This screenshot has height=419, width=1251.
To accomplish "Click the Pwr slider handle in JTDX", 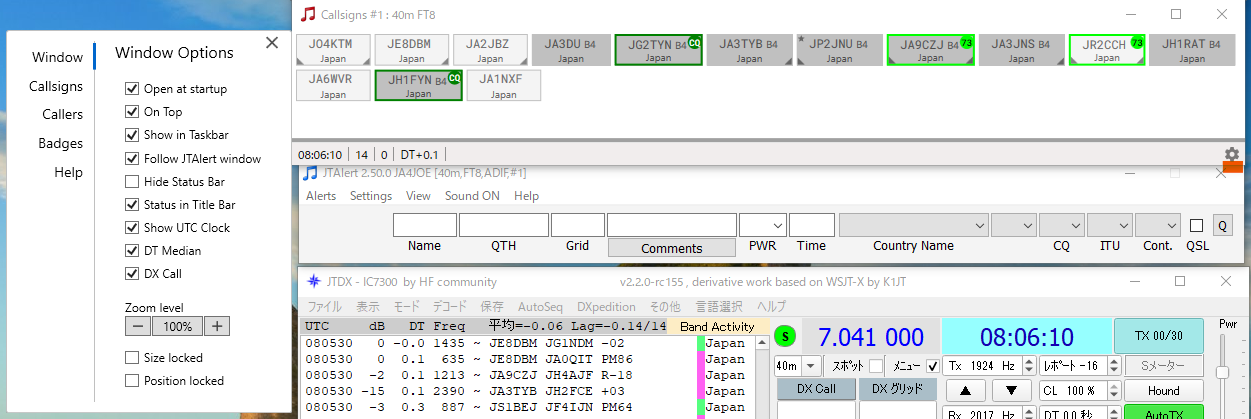I will pos(1222,372).
